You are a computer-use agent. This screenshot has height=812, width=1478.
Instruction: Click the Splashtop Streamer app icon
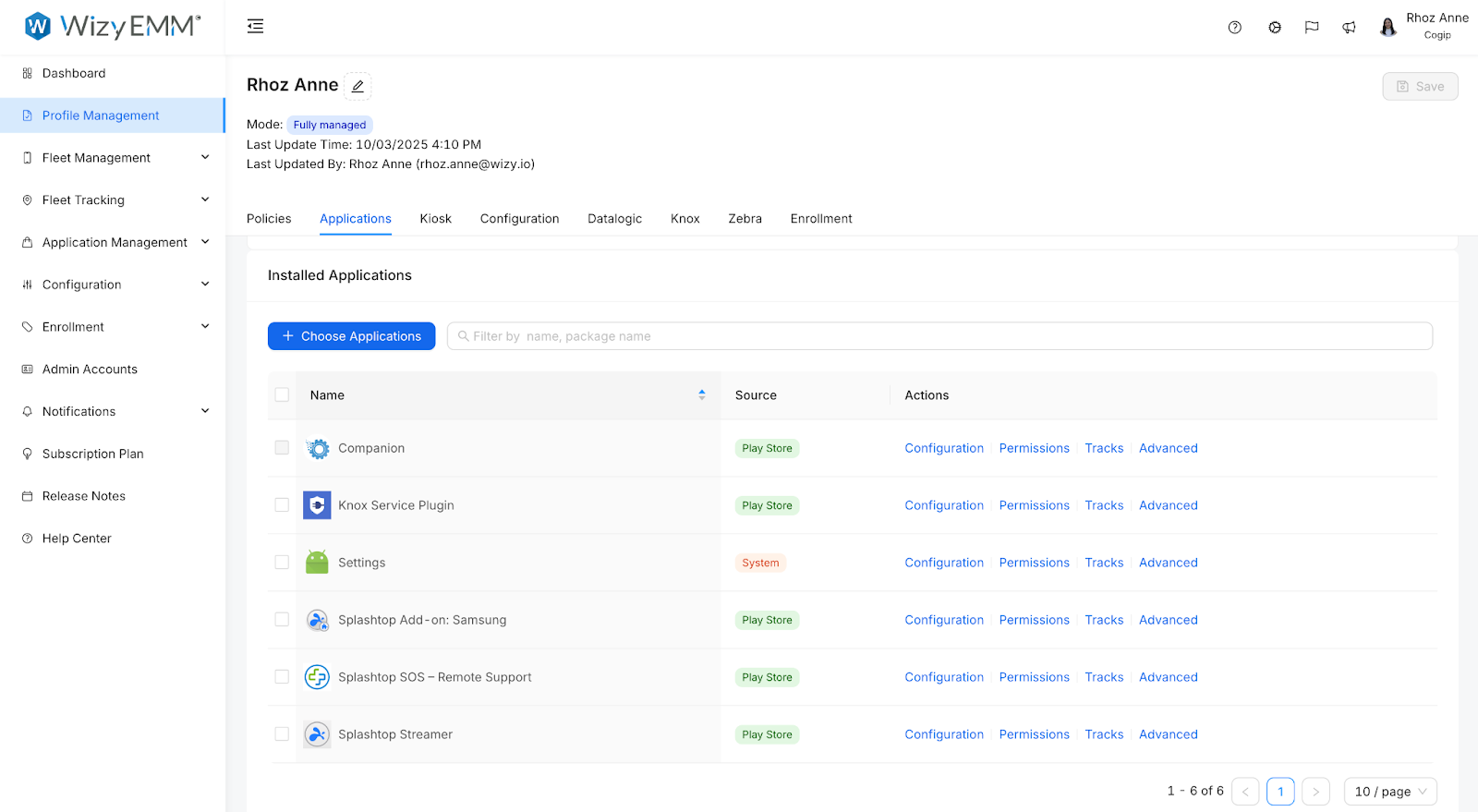pyautogui.click(x=317, y=734)
